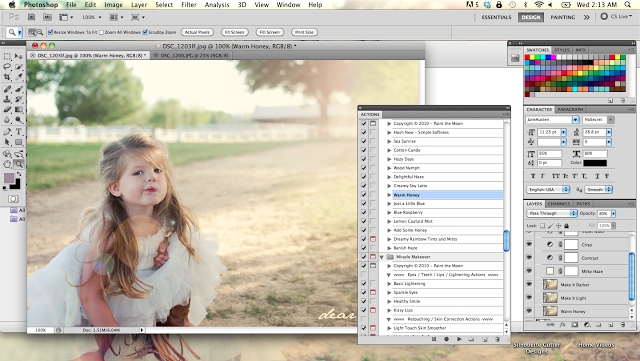Collapse the Miracle Makeover action set
The image size is (640, 361).
tap(382, 257)
